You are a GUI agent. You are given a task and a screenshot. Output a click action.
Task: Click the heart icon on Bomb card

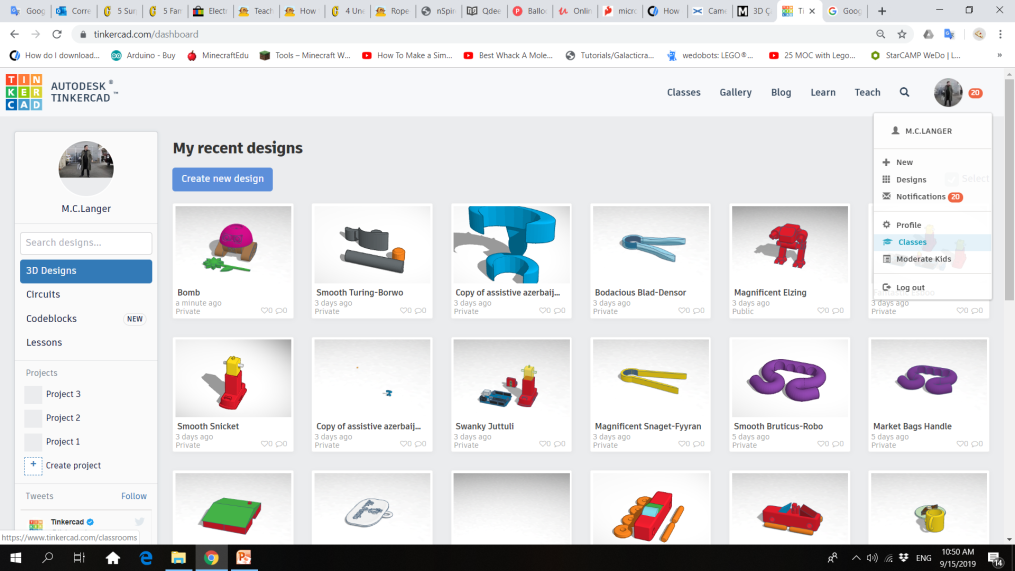click(266, 311)
